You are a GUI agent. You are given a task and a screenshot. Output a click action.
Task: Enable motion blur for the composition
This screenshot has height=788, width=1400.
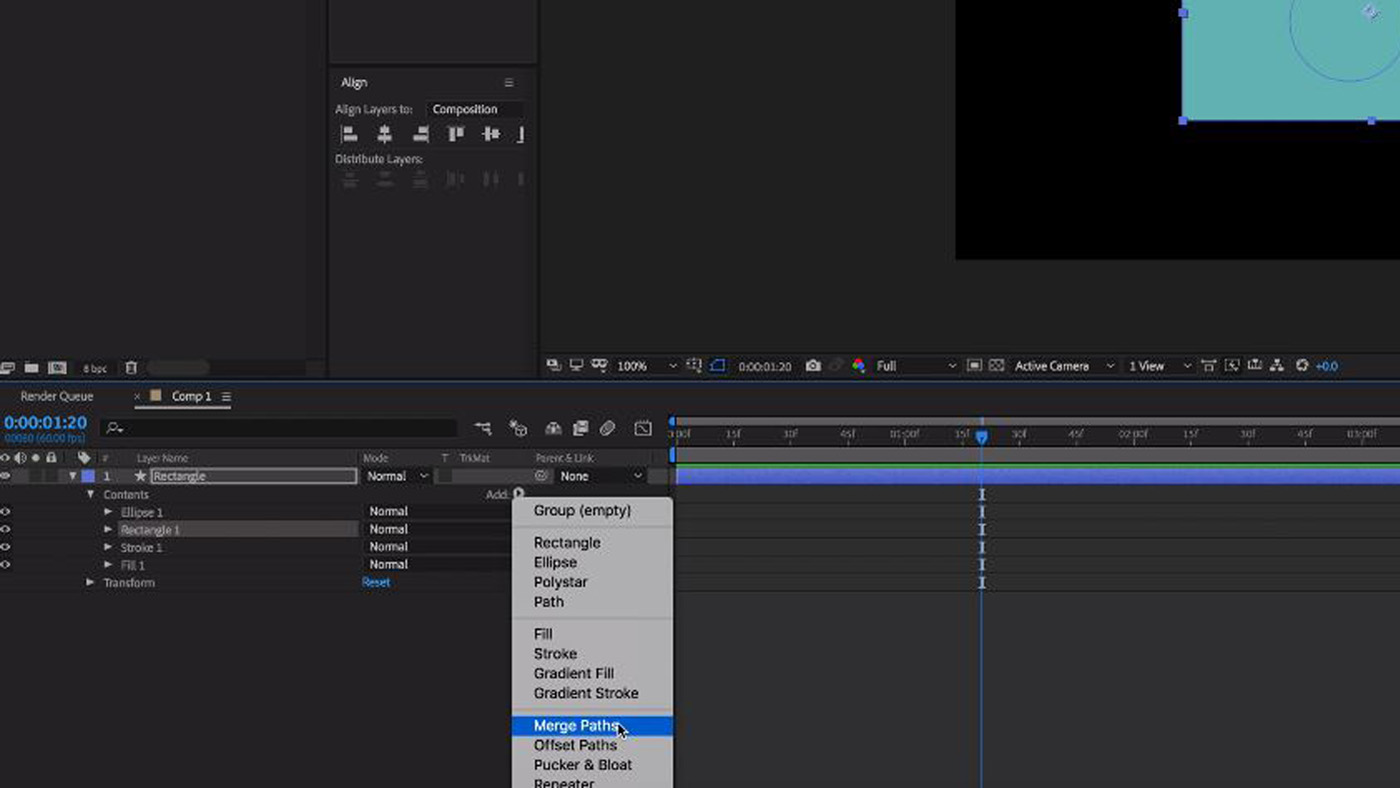coord(608,428)
